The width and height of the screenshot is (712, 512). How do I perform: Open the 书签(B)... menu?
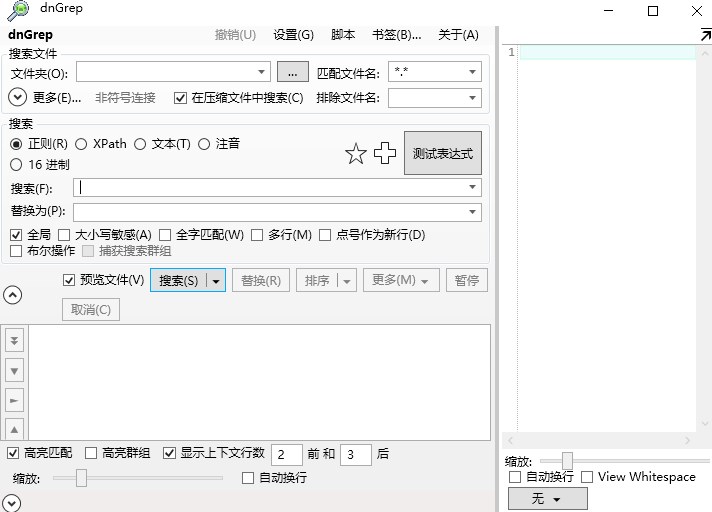pos(396,35)
